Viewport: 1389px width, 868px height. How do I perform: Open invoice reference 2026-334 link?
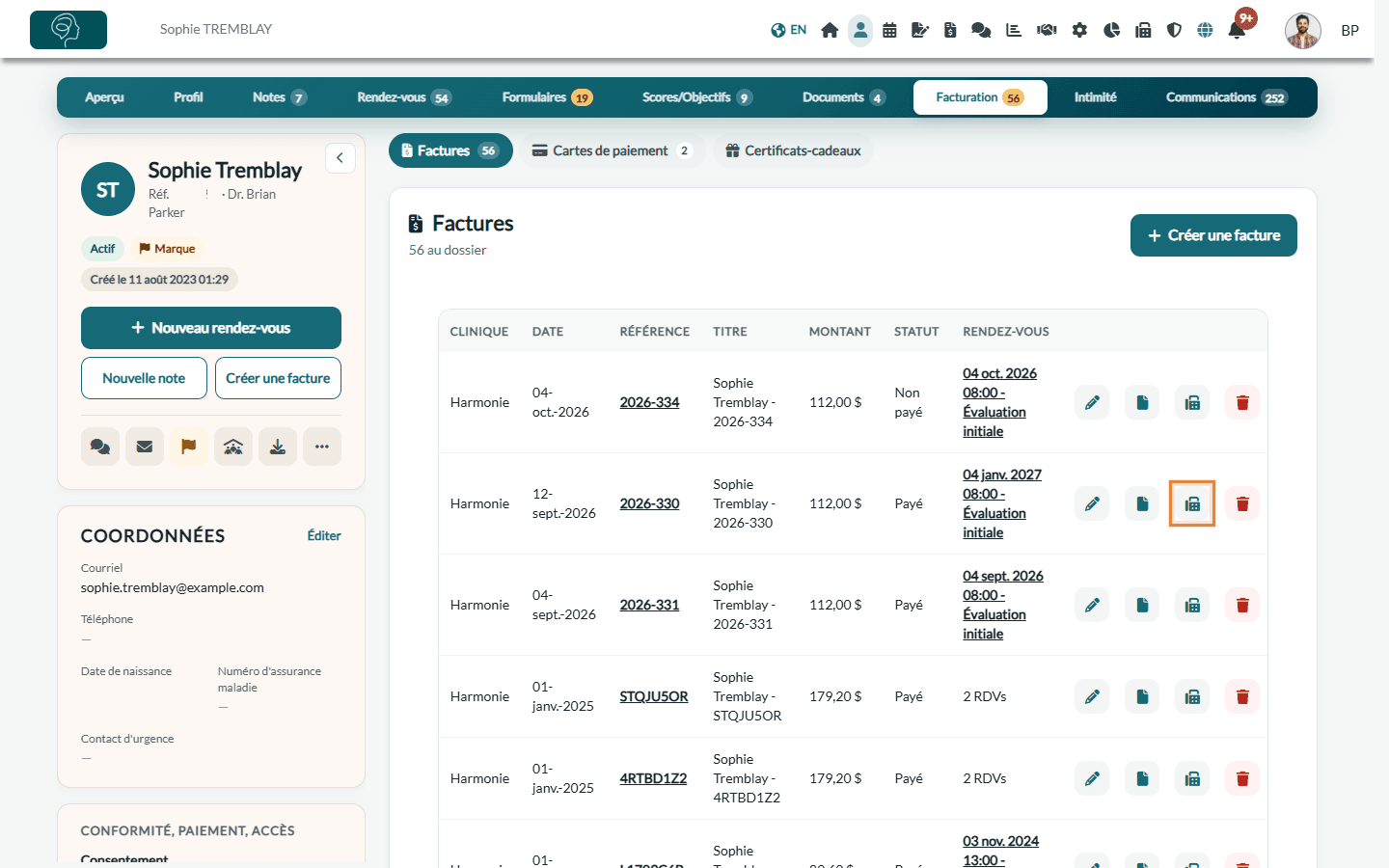(649, 402)
